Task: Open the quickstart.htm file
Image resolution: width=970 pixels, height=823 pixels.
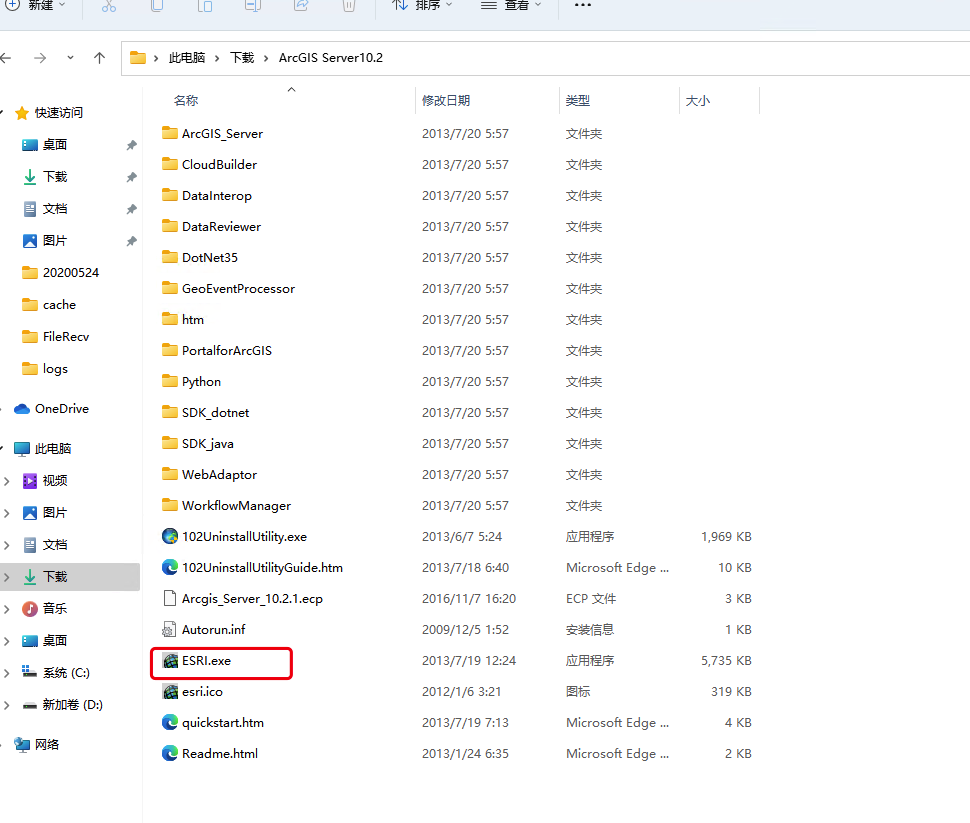Action: tap(222, 723)
